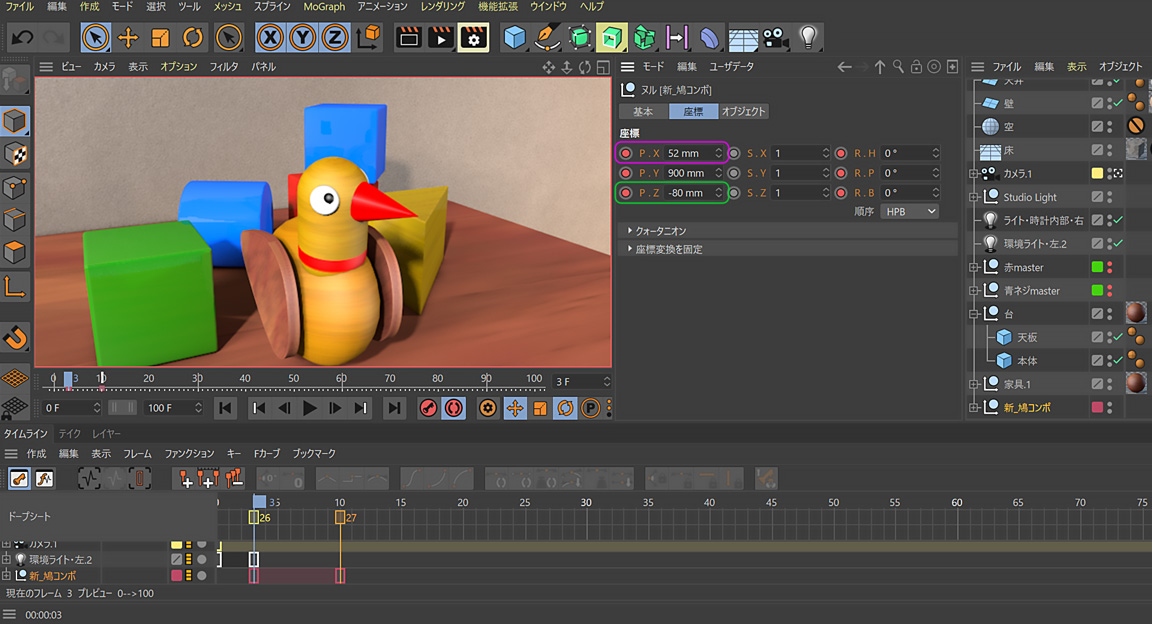Open the 順序 HPB rotation order dropdown
This screenshot has width=1152, height=624.
909,211
